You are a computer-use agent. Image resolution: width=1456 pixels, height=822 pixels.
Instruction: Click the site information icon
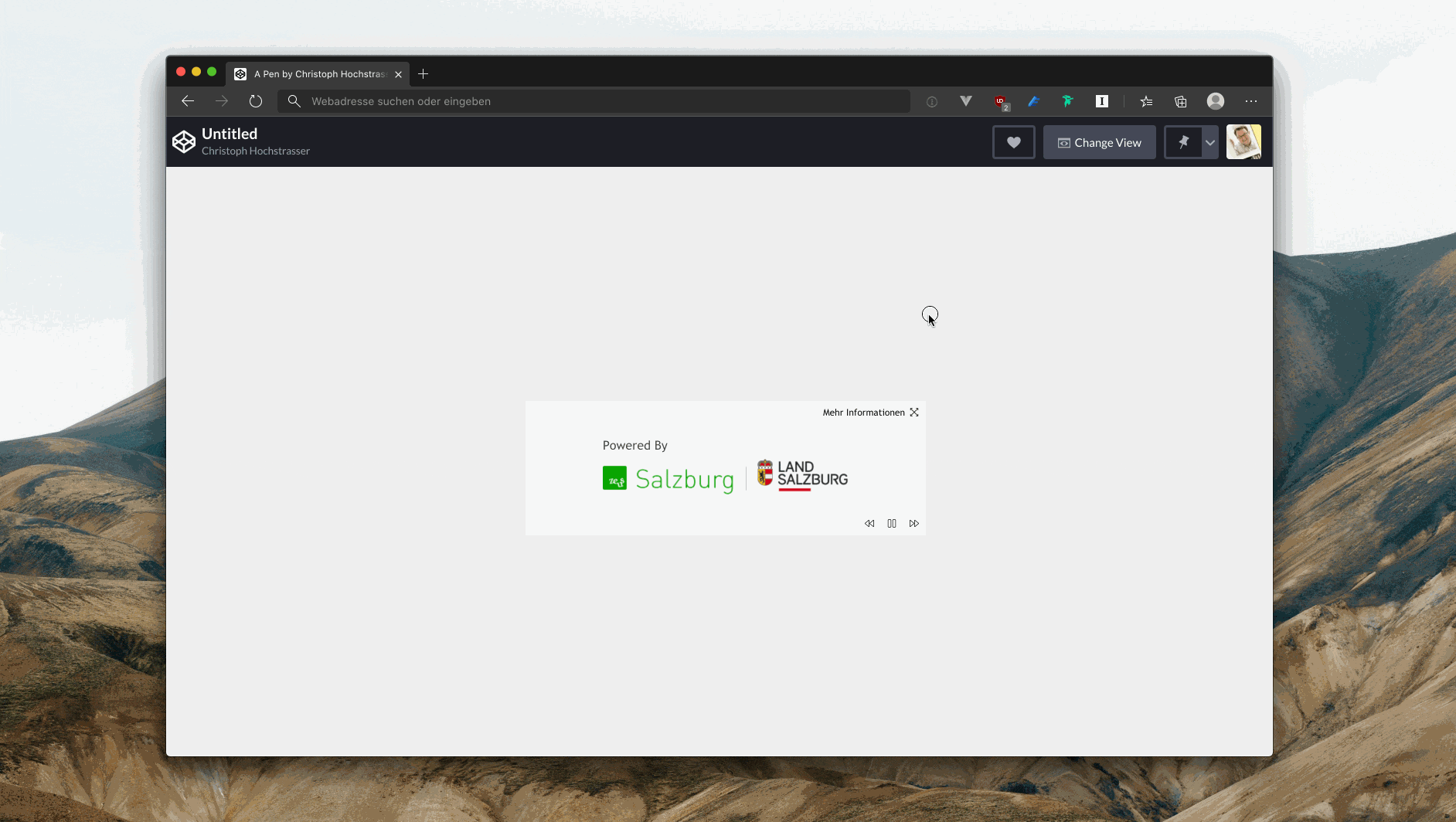[x=932, y=101]
